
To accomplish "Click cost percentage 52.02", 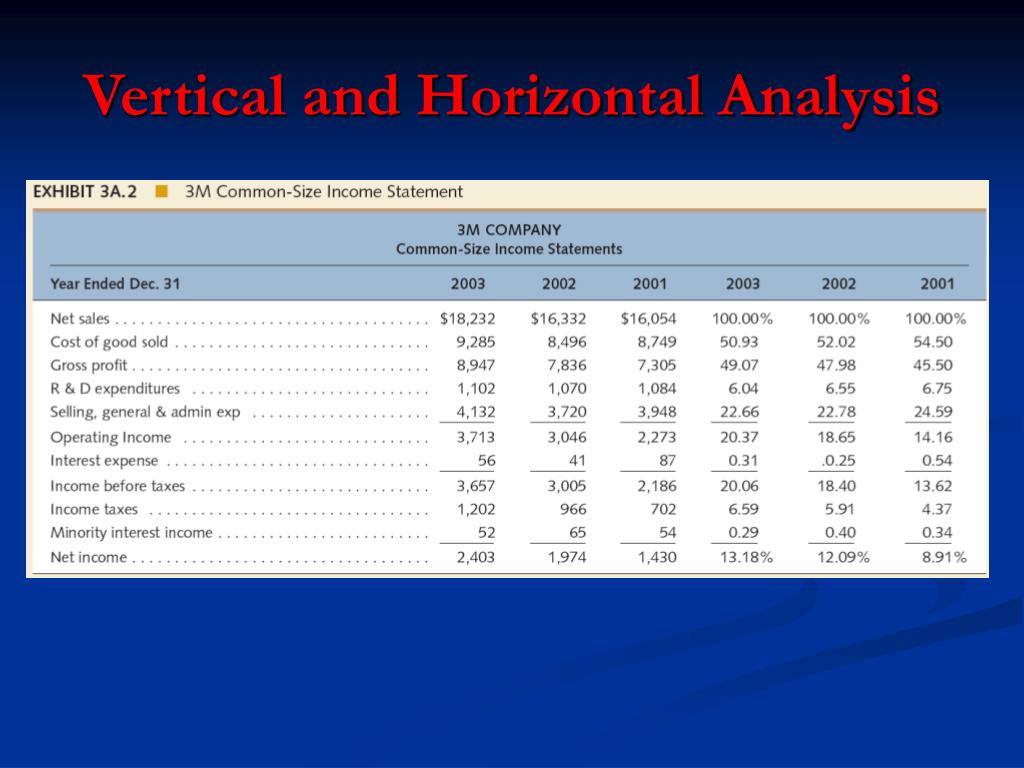I will [x=836, y=342].
